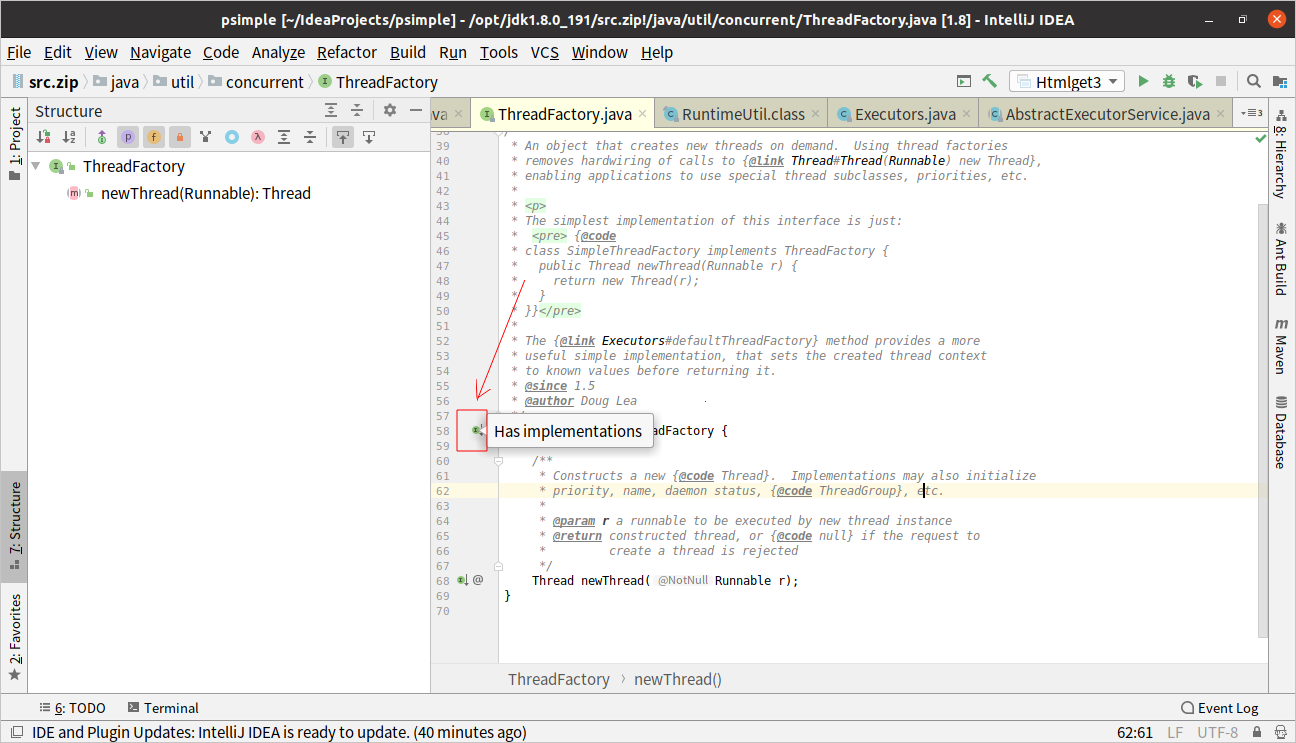Close the Executors.java tab

(x=966, y=115)
